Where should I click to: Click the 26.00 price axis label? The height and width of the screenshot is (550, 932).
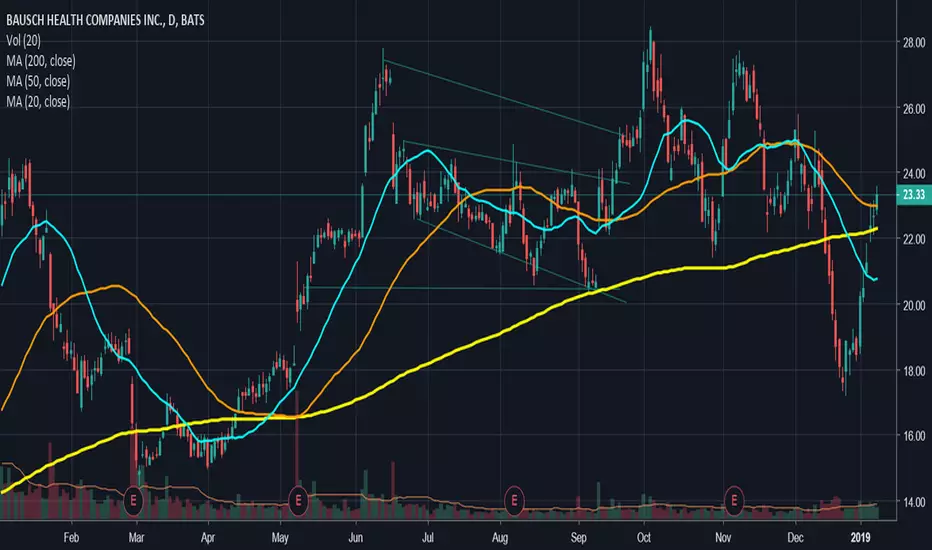(914, 109)
